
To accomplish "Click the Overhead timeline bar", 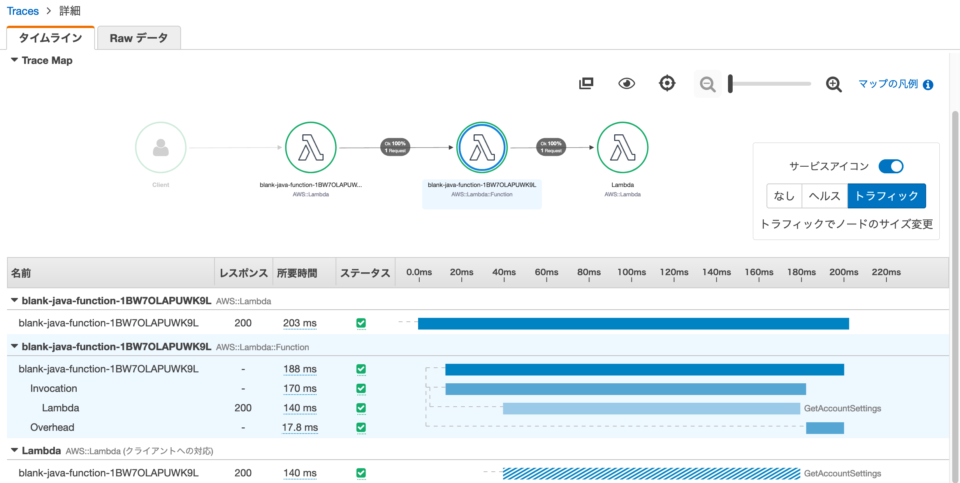I will tap(825, 428).
